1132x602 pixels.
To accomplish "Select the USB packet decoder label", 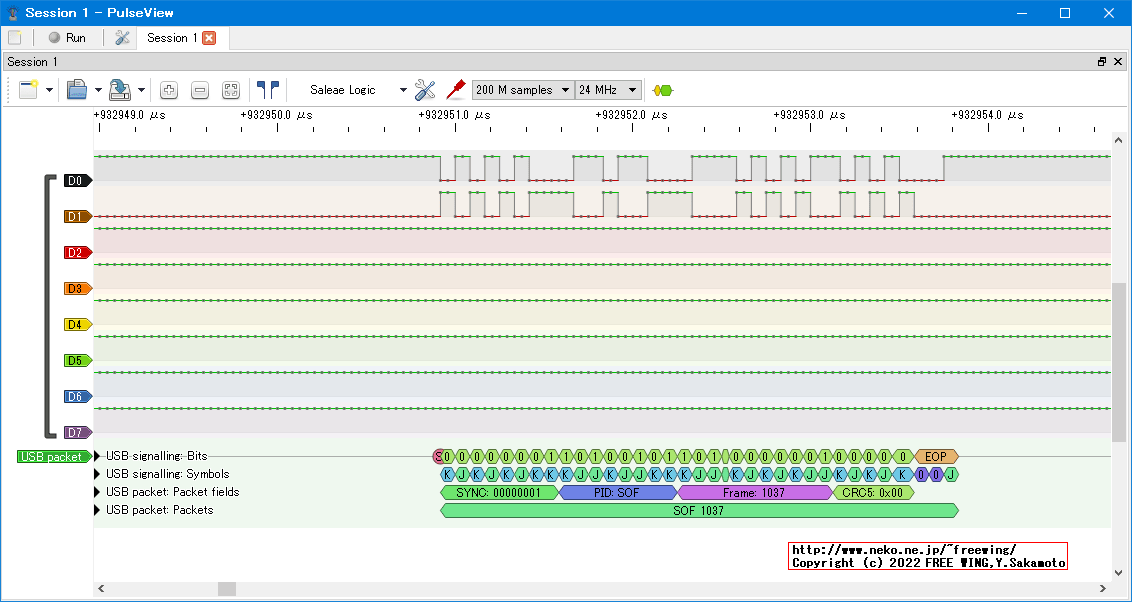I will (52, 457).
